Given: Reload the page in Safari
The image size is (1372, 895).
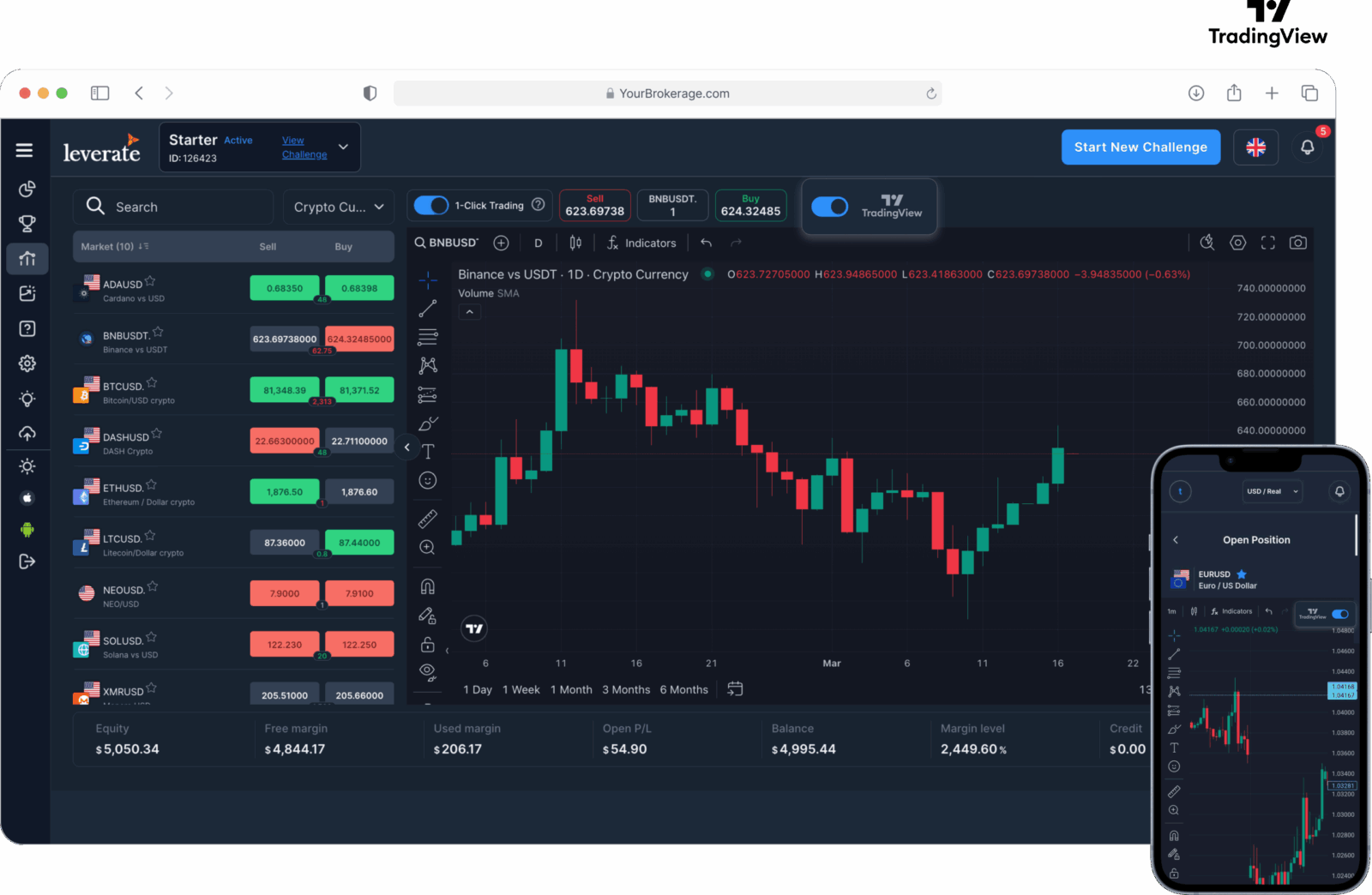Looking at the screenshot, I should (x=931, y=93).
